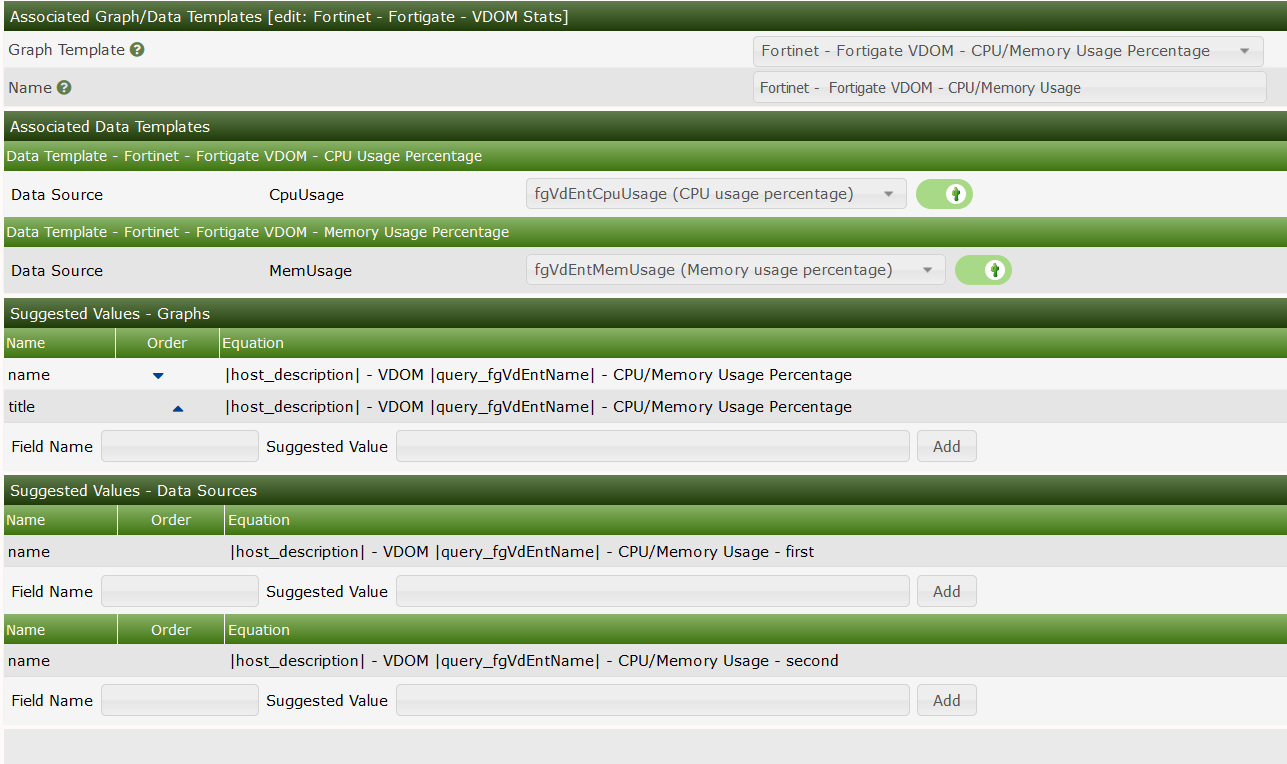
Task: Select equation ending 'CPU/Memory Usage - second'
Action: (535, 661)
